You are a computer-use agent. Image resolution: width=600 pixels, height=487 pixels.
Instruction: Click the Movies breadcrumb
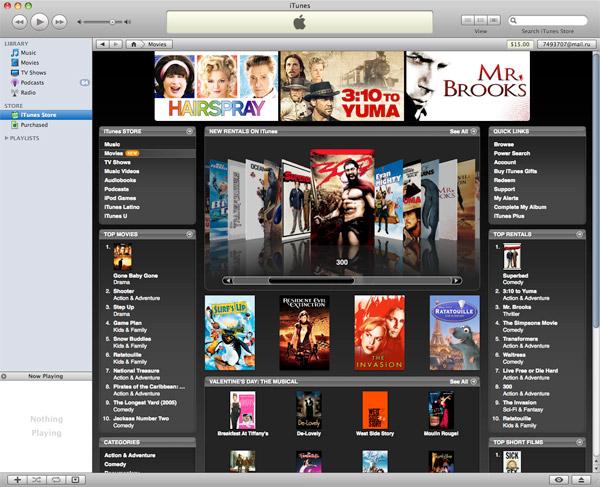click(157, 44)
